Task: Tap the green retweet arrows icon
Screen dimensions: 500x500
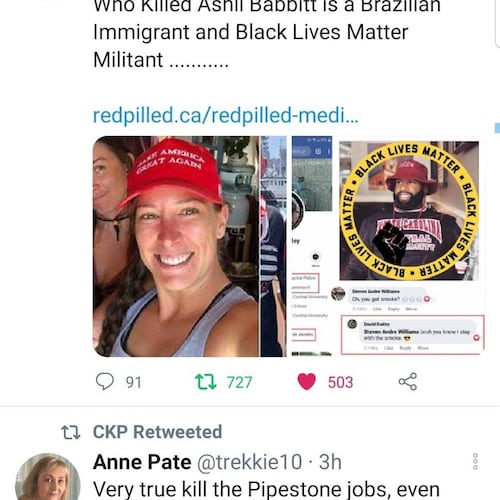Action: point(206,382)
